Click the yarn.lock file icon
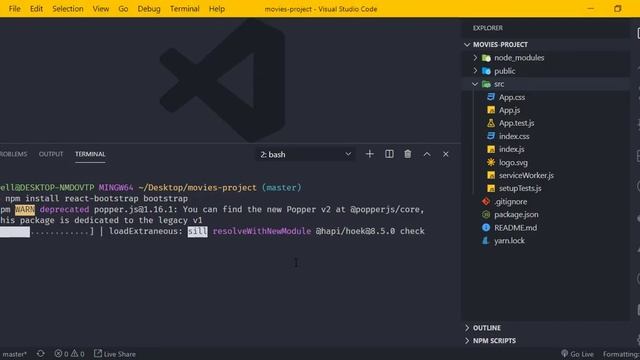Screen dimensions: 640x360 (x=486, y=241)
